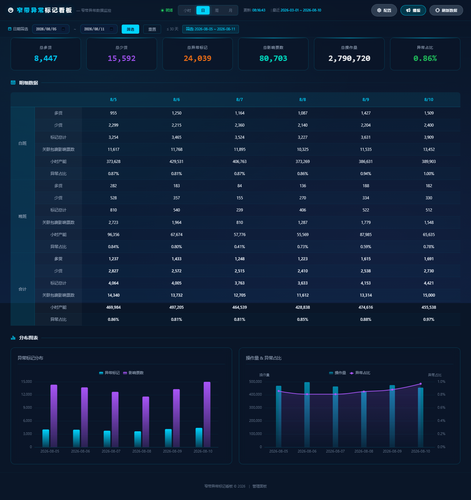Click the table cell showing 11,617

[113, 149]
